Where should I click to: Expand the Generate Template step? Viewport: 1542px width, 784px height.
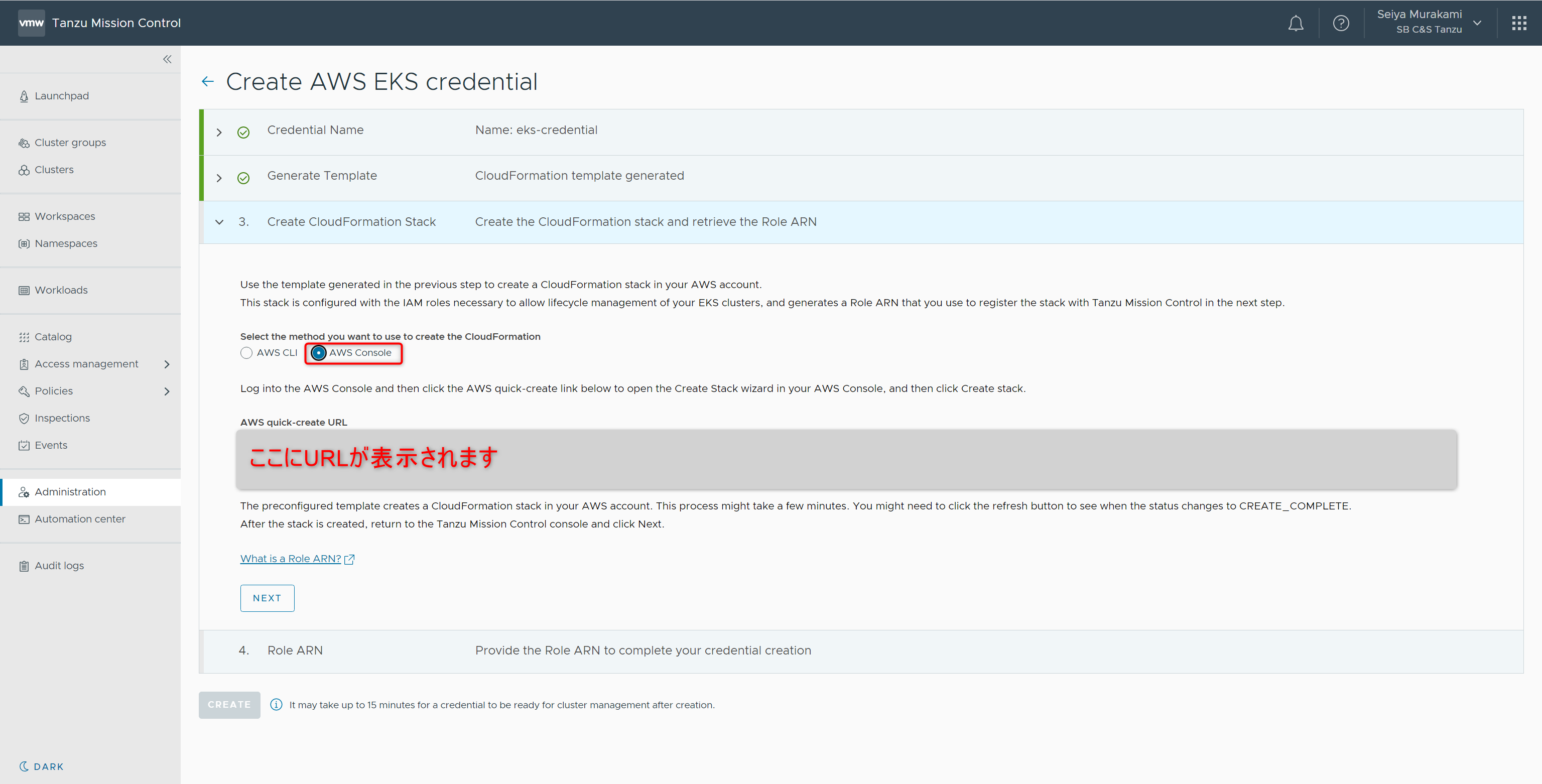219,178
